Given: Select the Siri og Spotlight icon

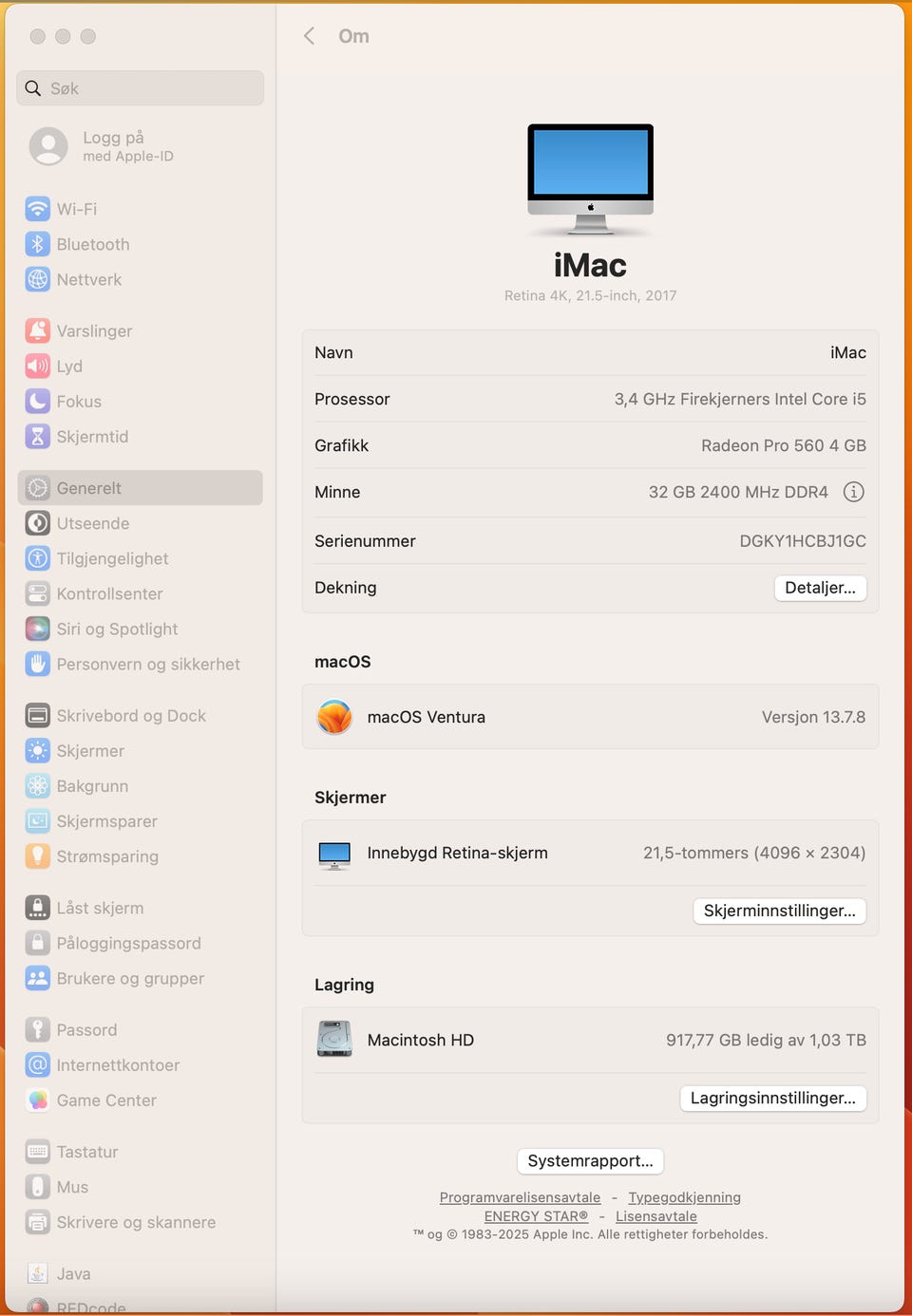Looking at the screenshot, I should click(x=37, y=629).
